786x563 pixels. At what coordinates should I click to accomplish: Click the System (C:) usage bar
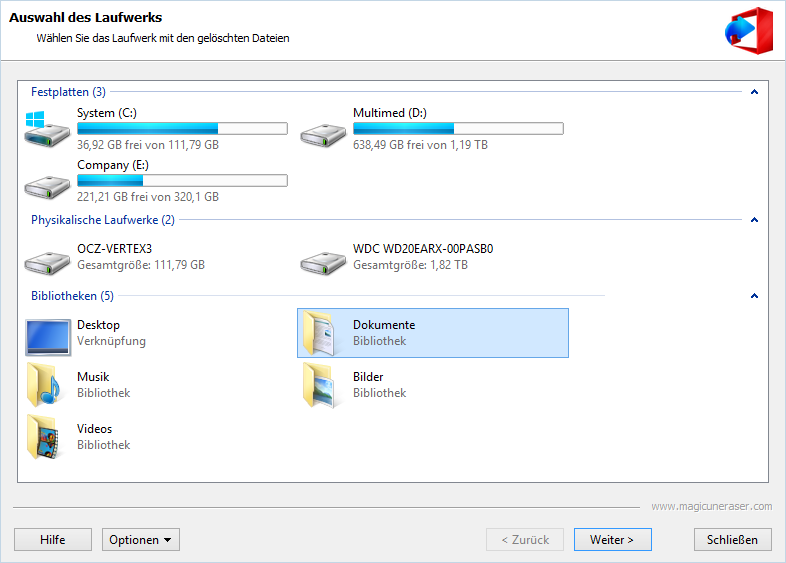pos(182,129)
